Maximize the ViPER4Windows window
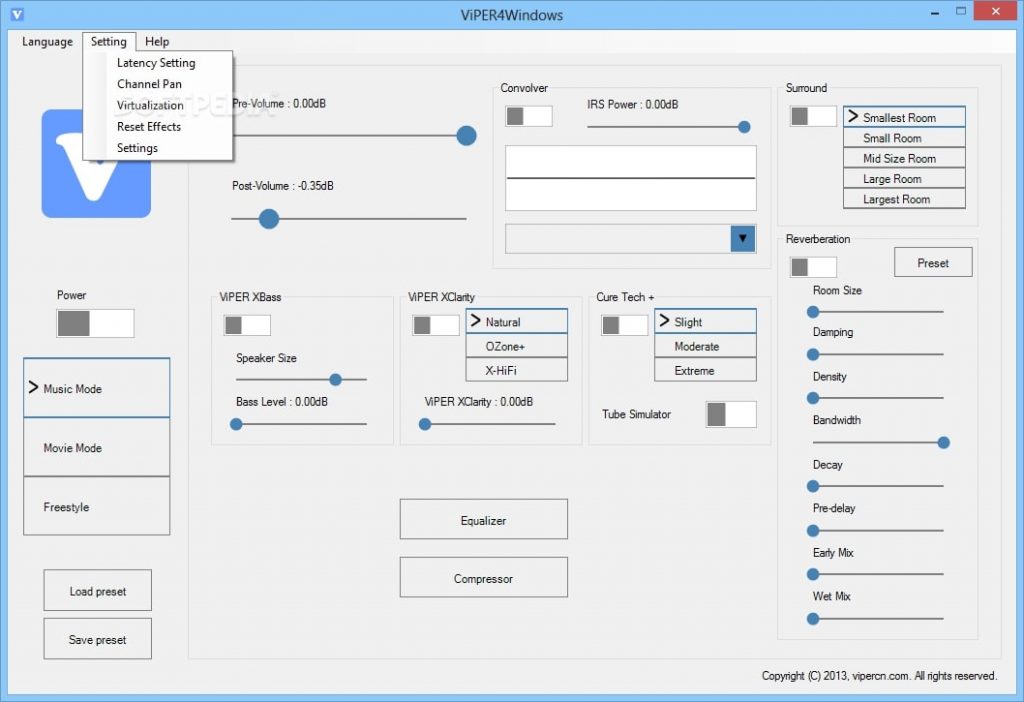 (x=961, y=11)
